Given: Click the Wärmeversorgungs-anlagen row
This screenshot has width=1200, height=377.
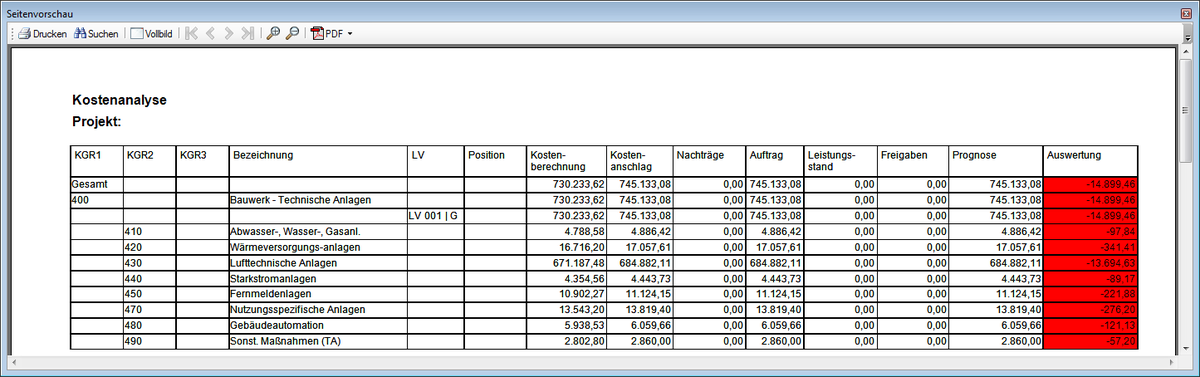Looking at the screenshot, I should 604,247.
